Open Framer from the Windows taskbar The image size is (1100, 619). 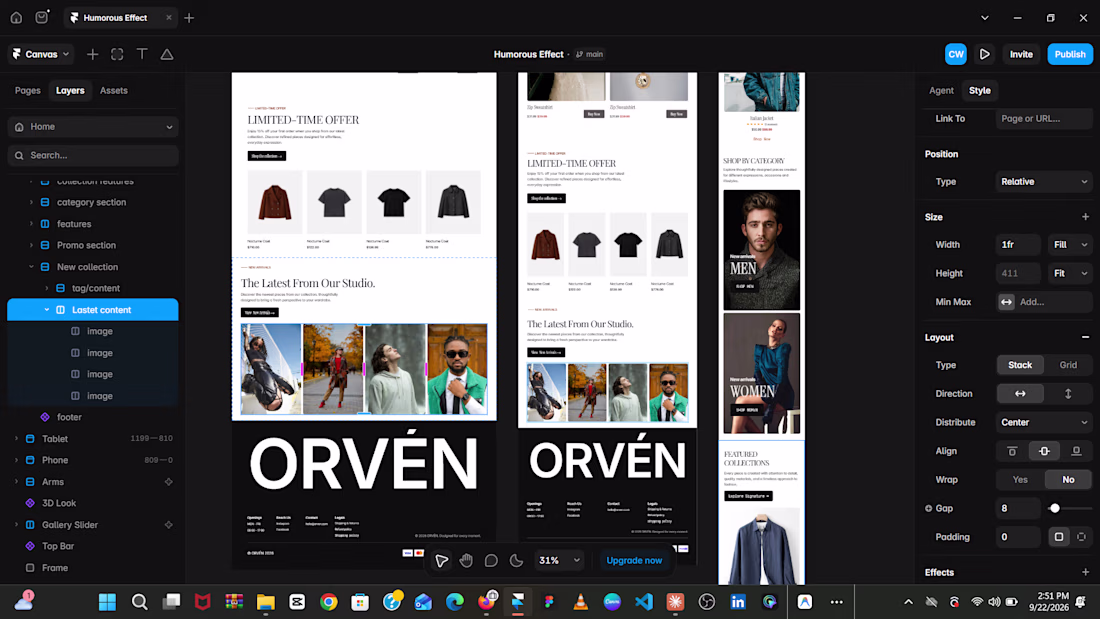pos(518,601)
